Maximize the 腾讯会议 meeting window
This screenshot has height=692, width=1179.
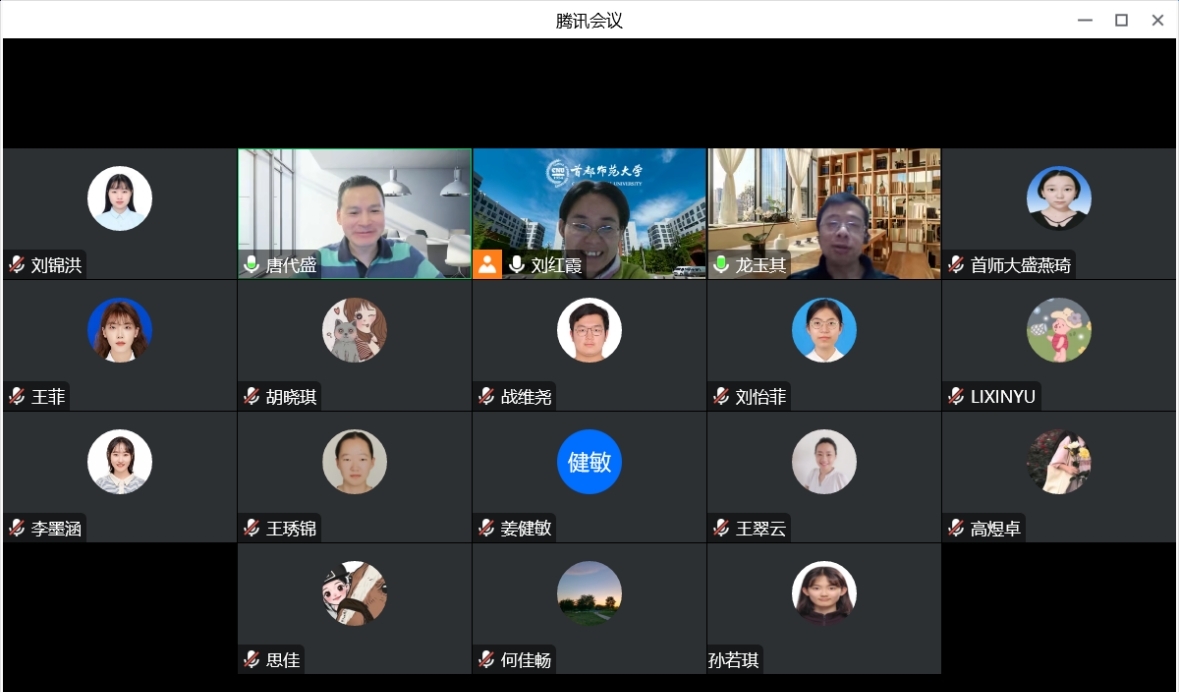click(x=1121, y=20)
